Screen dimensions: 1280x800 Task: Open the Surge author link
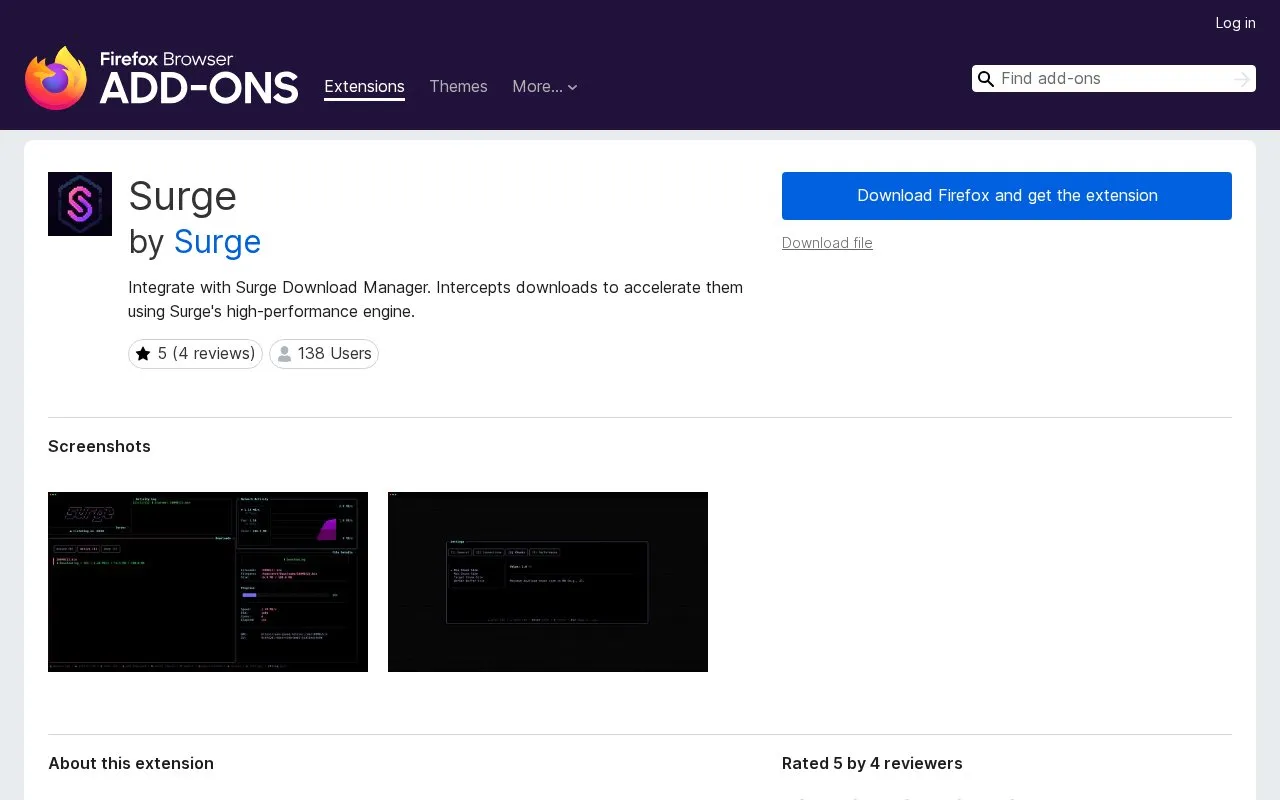[217, 242]
